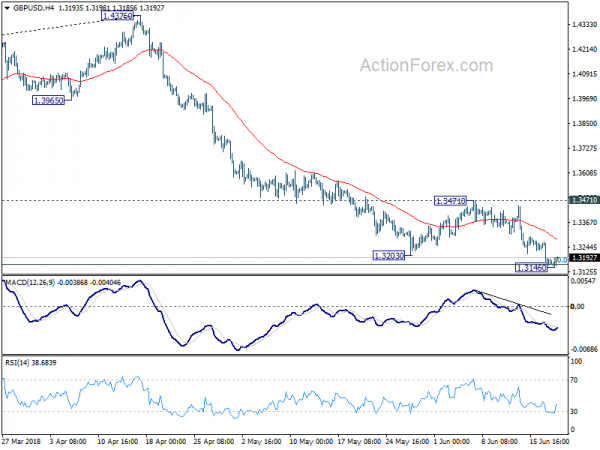The width and height of the screenshot is (600, 450).
Task: Select the current price tag 1.31927
Action: tap(584, 258)
